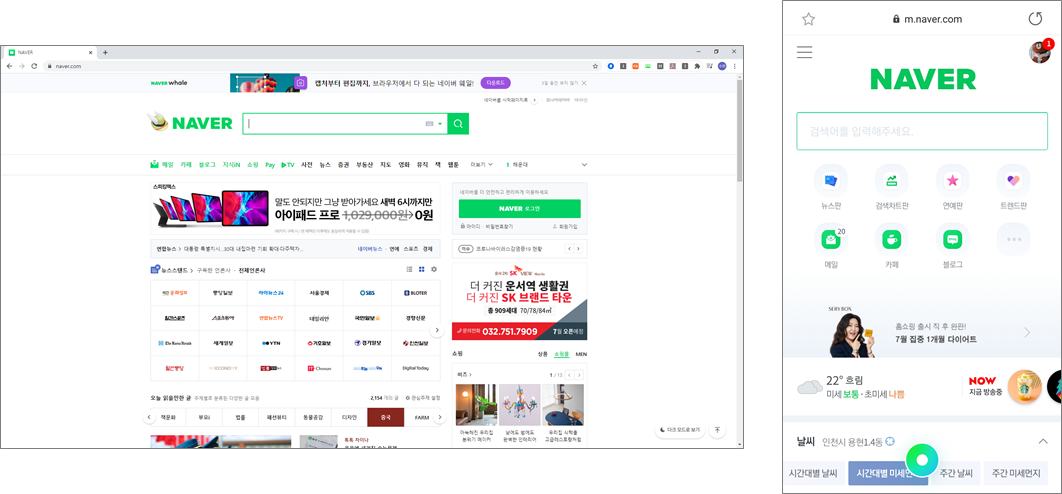Image resolution: width=1062 pixels, height=494 pixels.
Task: Open 뉴스 in the desktop navigation bar
Action: point(325,165)
